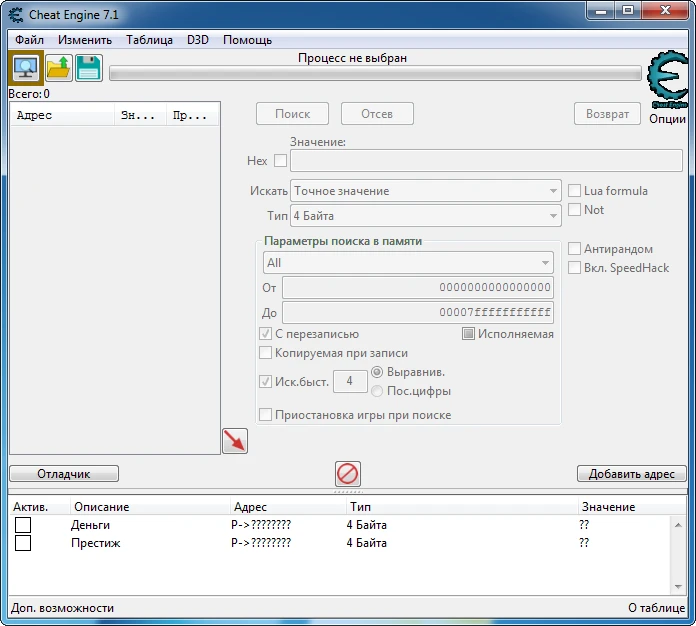The image size is (696, 626).
Task: Click the Значение table column header
Action: coord(633,507)
